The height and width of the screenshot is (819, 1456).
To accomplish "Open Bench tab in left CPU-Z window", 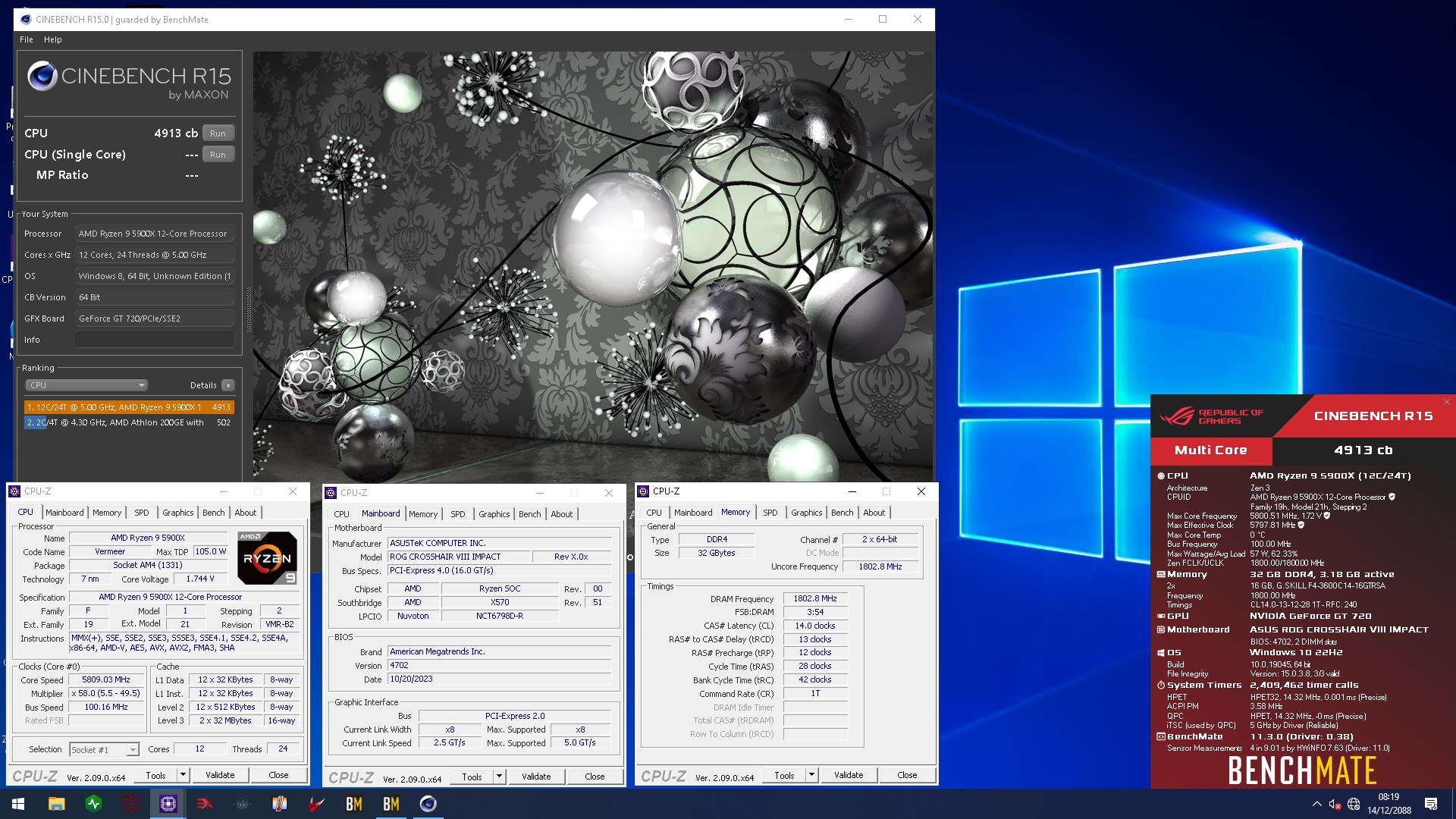I will 214,513.
